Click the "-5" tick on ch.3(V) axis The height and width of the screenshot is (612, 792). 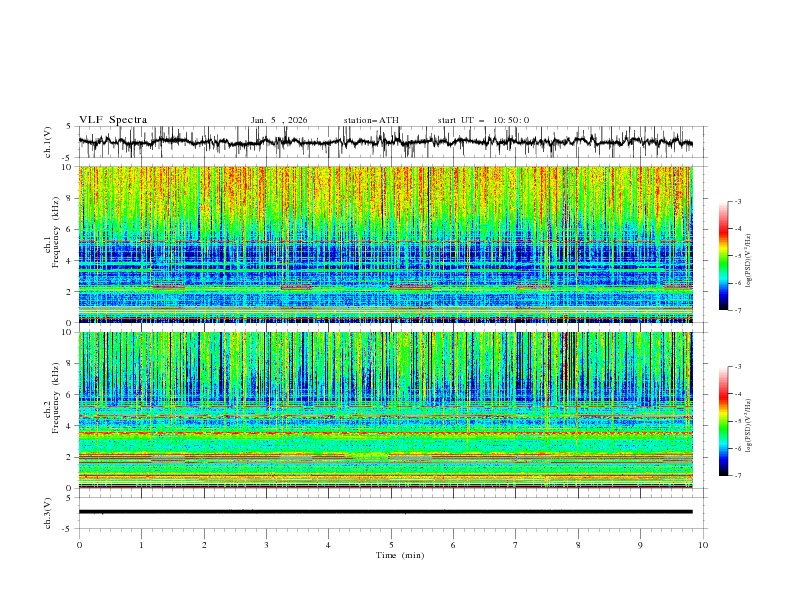tap(67, 529)
